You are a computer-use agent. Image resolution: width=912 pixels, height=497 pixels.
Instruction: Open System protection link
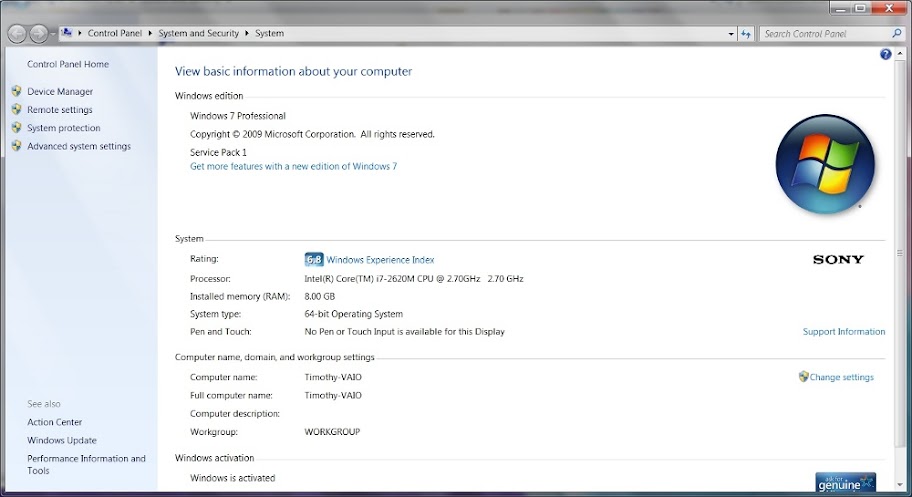63,127
